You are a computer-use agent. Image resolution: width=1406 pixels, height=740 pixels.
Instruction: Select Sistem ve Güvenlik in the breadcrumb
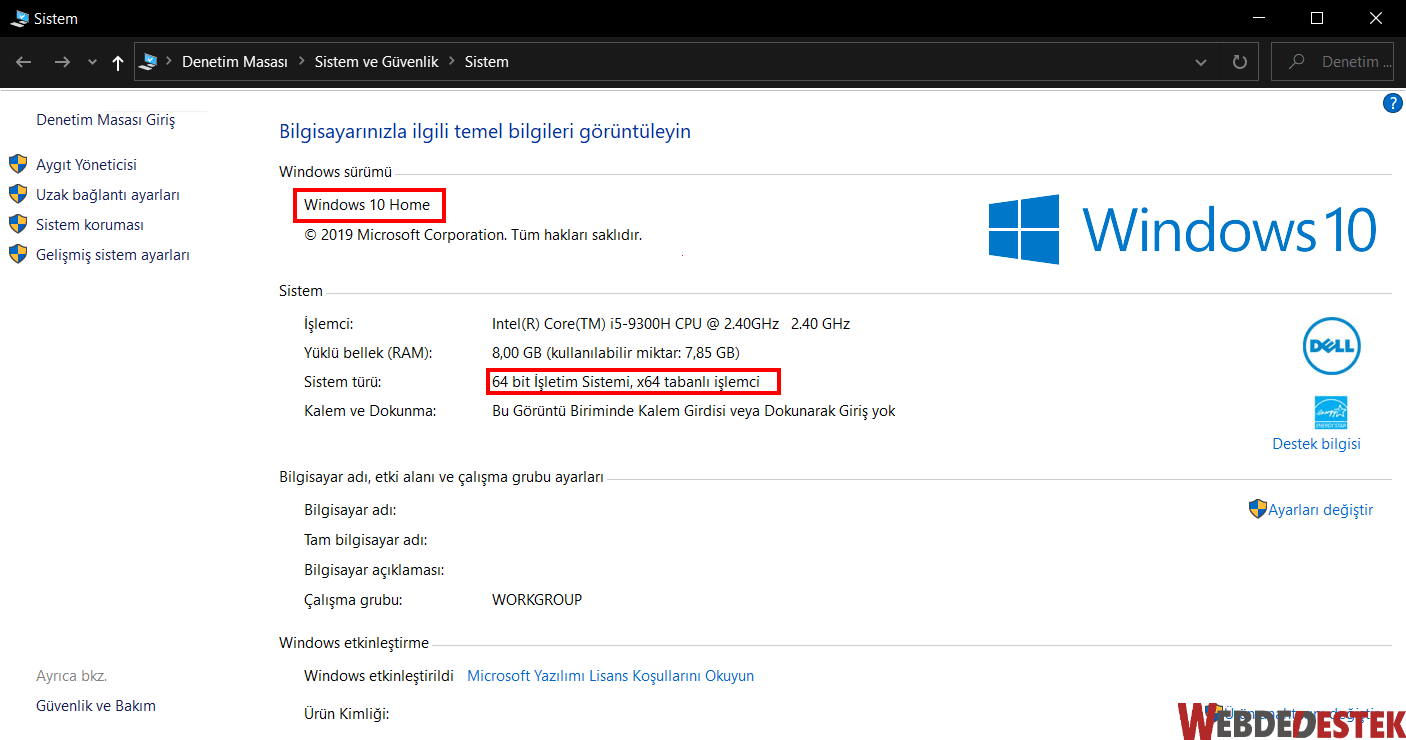pos(377,62)
